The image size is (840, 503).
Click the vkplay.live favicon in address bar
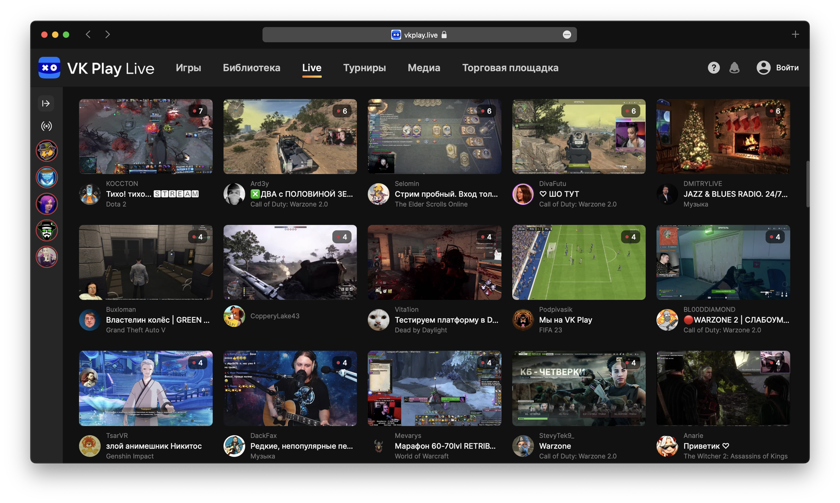tap(396, 35)
